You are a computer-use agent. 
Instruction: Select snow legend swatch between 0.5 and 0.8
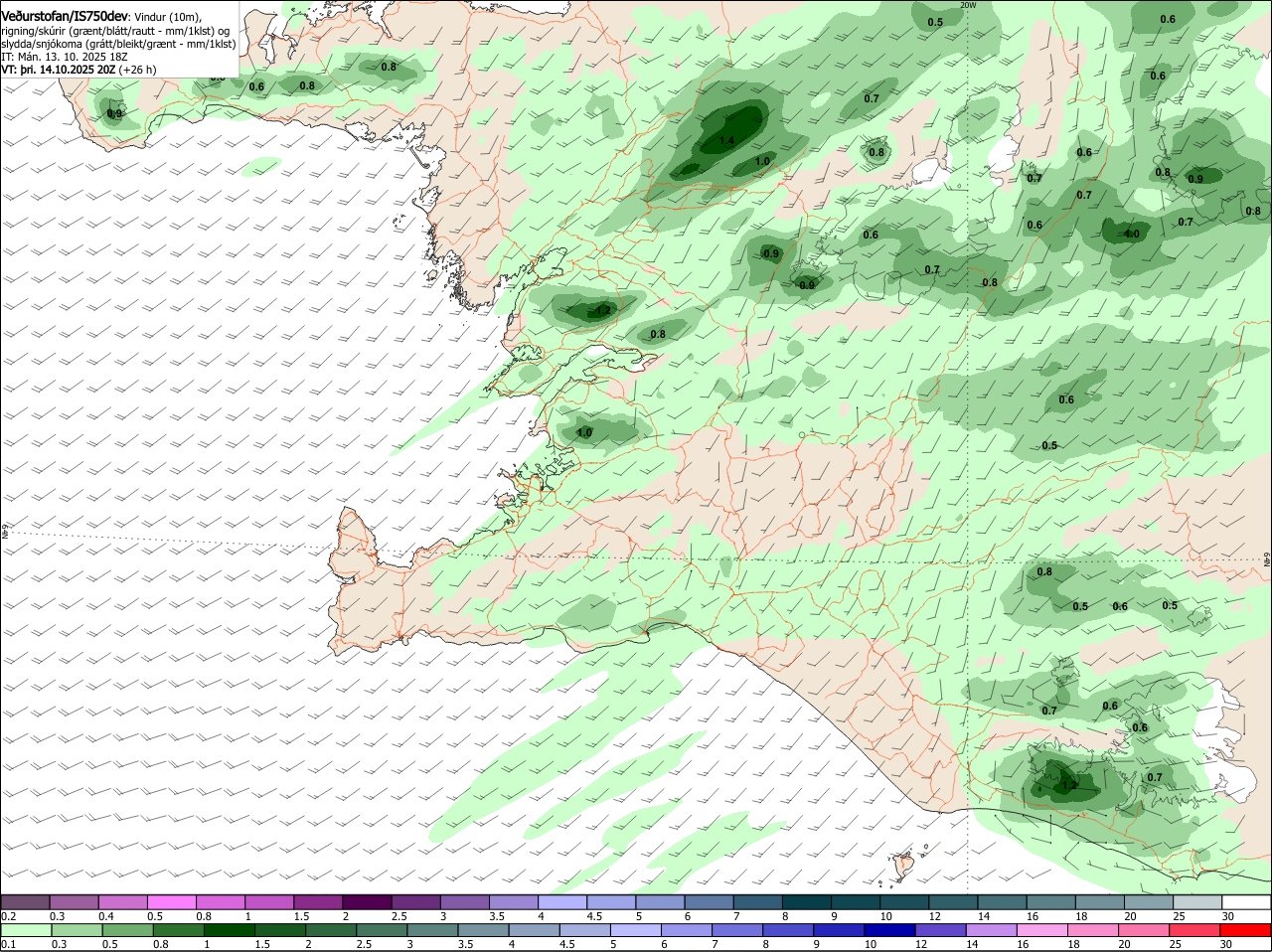point(172,902)
